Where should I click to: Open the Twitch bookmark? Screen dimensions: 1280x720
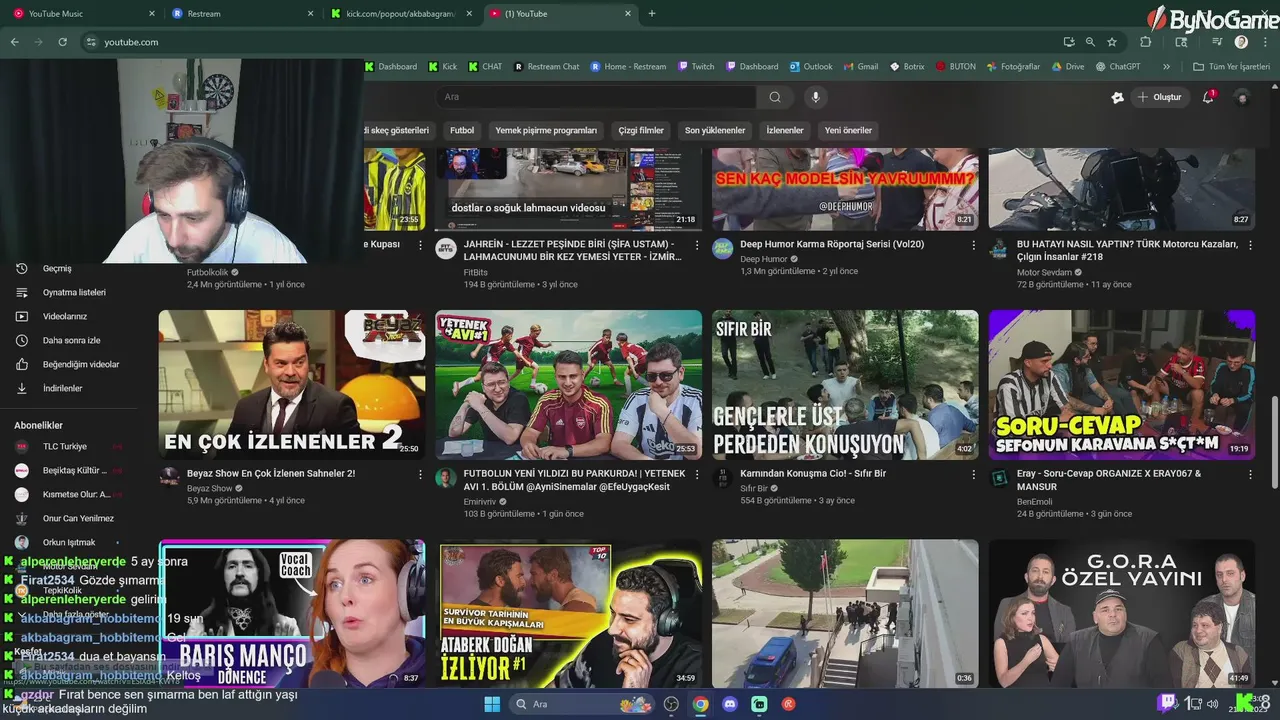696,67
